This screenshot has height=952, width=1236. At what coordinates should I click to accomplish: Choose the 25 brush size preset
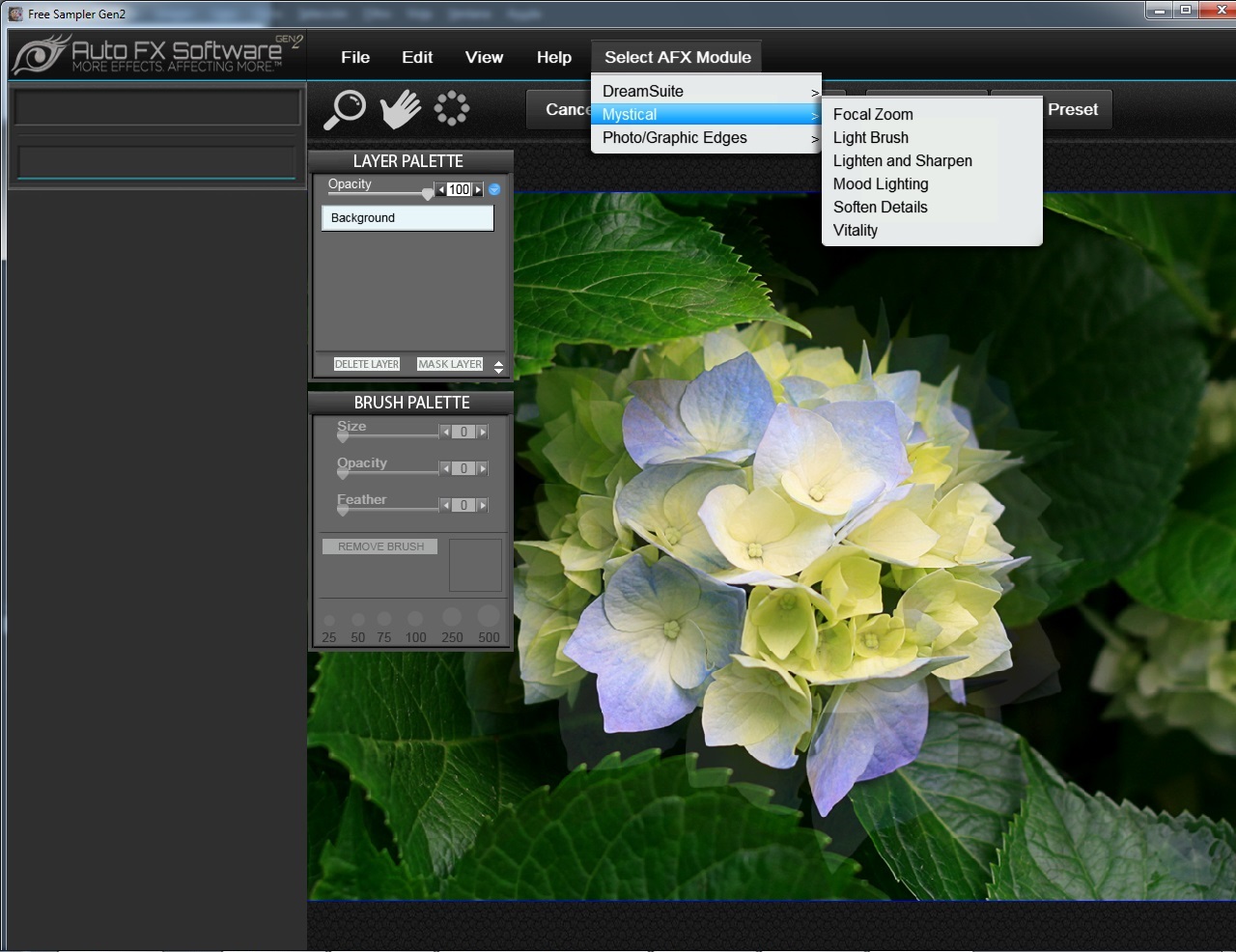click(329, 629)
